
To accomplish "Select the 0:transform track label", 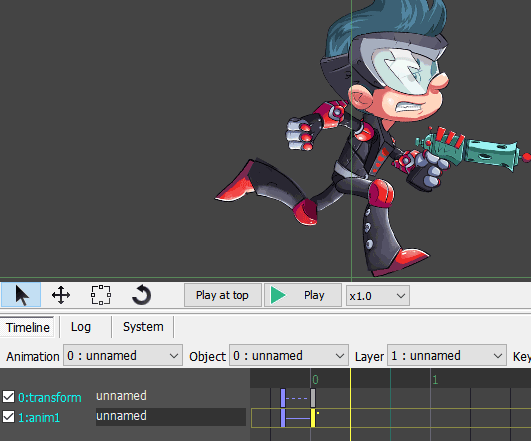I will (x=50, y=397).
